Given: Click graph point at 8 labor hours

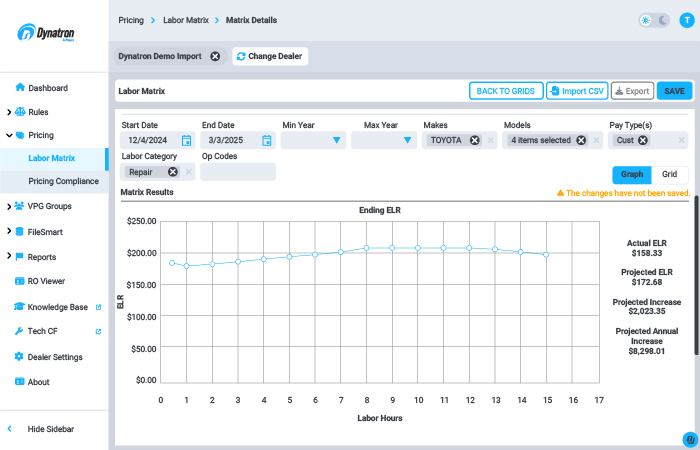Looking at the screenshot, I should (367, 248).
